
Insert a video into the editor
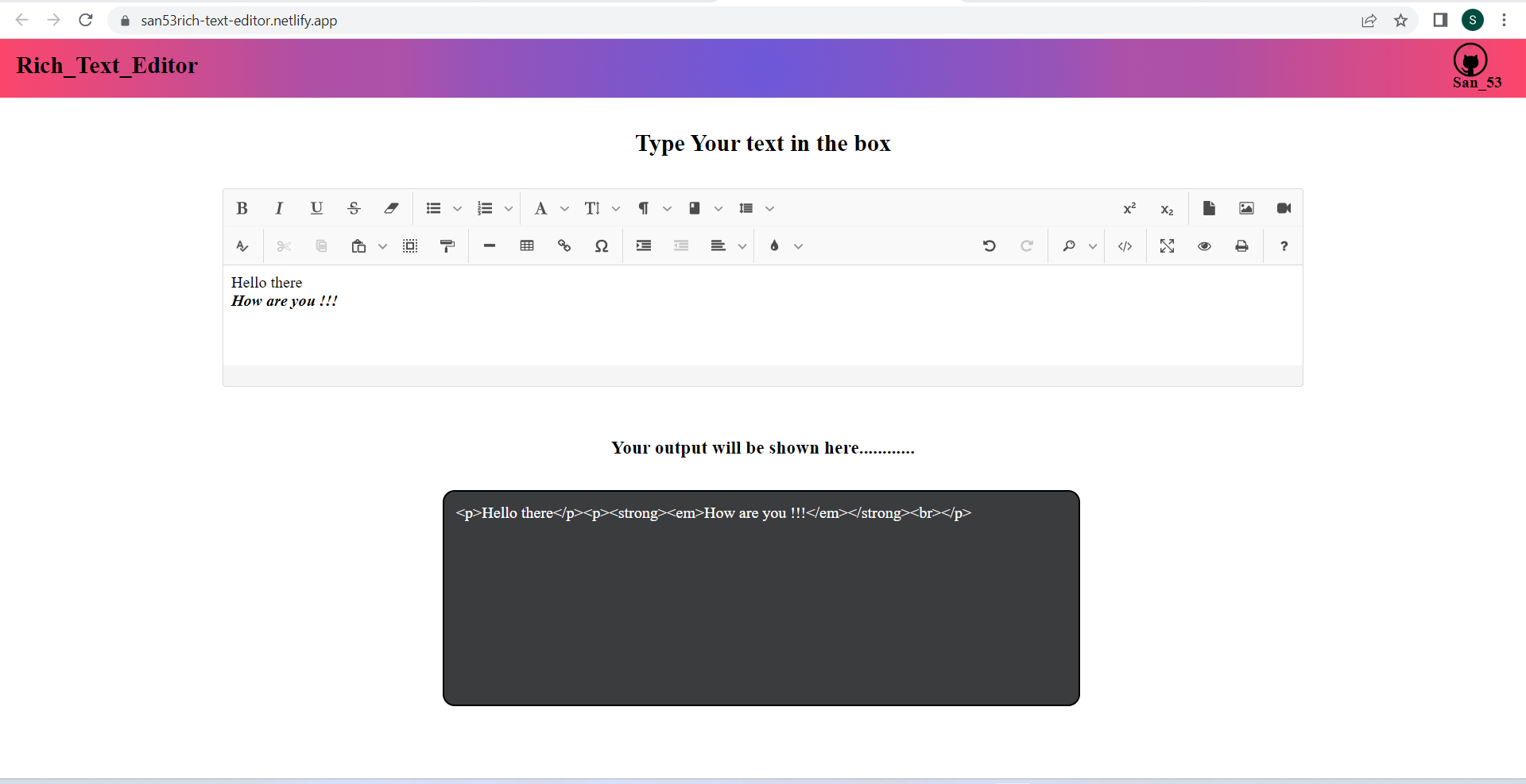[1283, 208]
